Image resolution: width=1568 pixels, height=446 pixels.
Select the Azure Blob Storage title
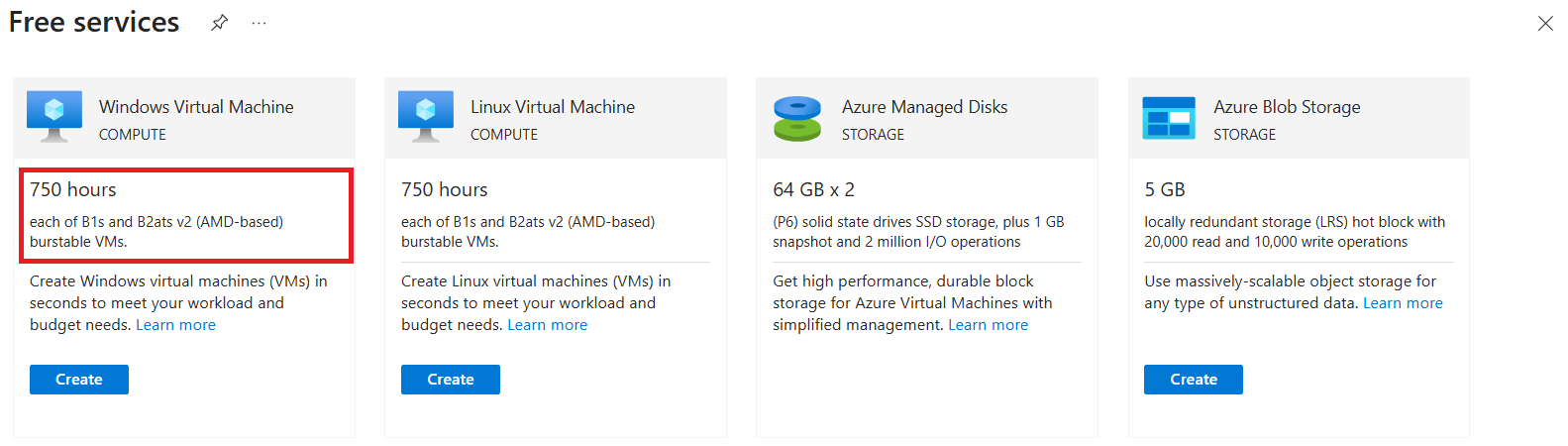click(1287, 107)
